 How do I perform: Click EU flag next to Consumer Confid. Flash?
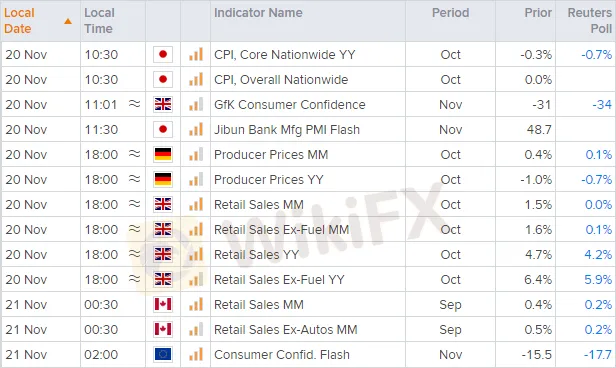tap(163, 354)
